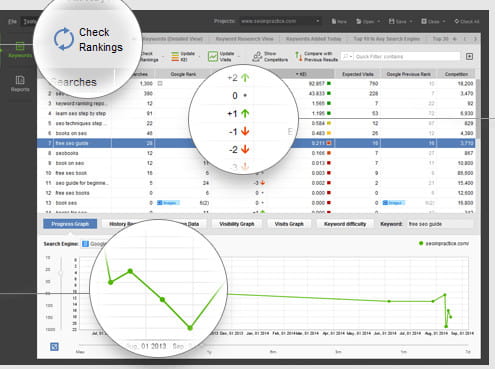Click the vertical scale slider on graph
Screen dimensions: 495x369
click(x=61, y=273)
